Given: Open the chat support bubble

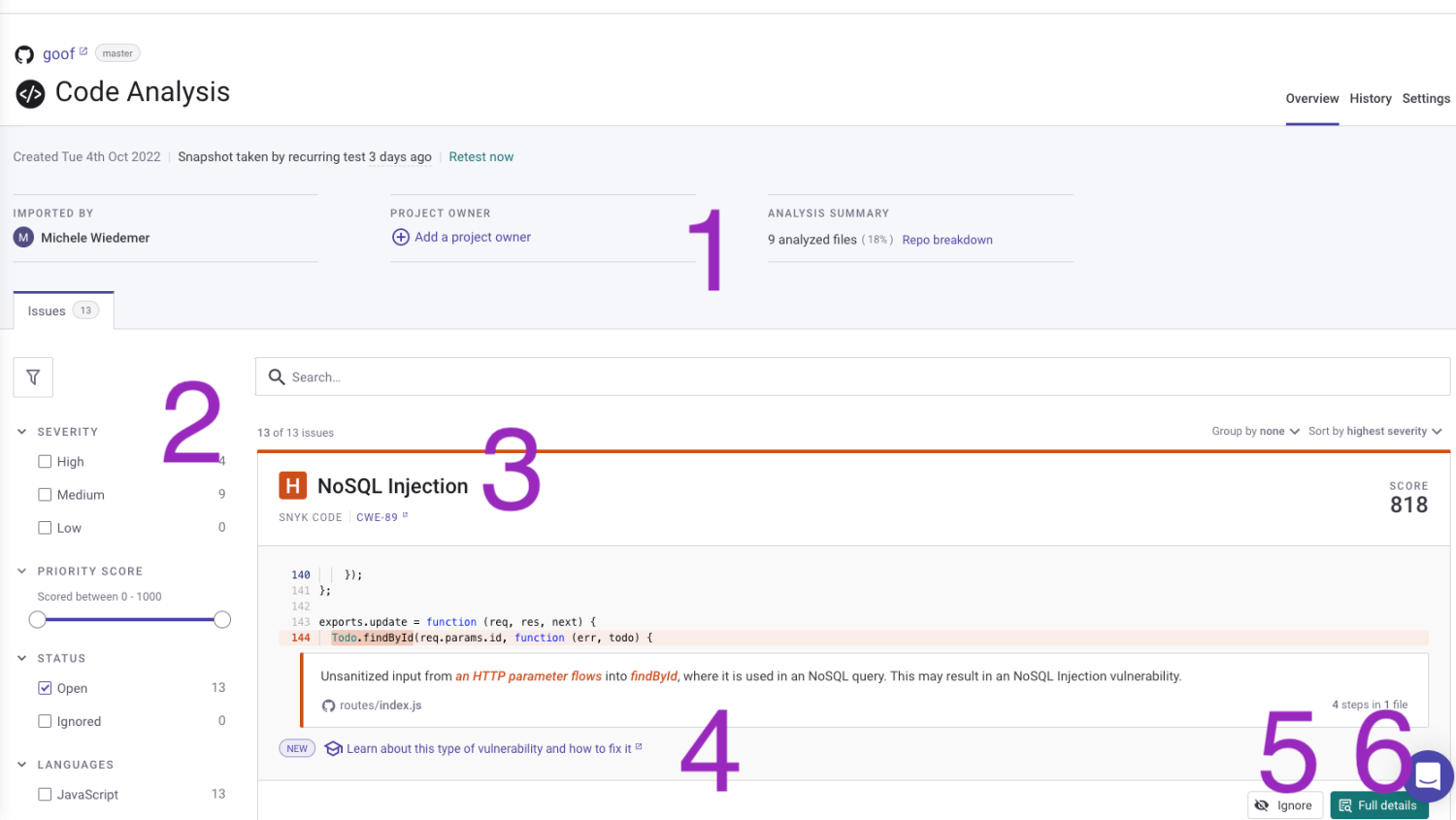Looking at the screenshot, I should [1427, 776].
